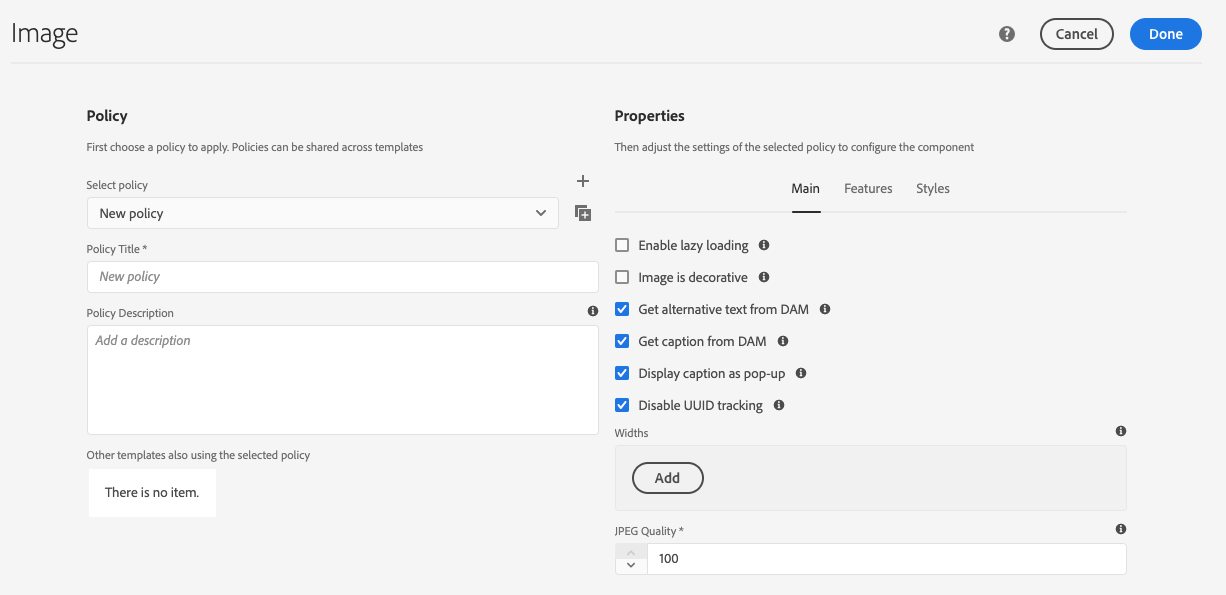Enable lazy loading checkbox
Viewport: 1226px width, 595px height.
[622, 245]
